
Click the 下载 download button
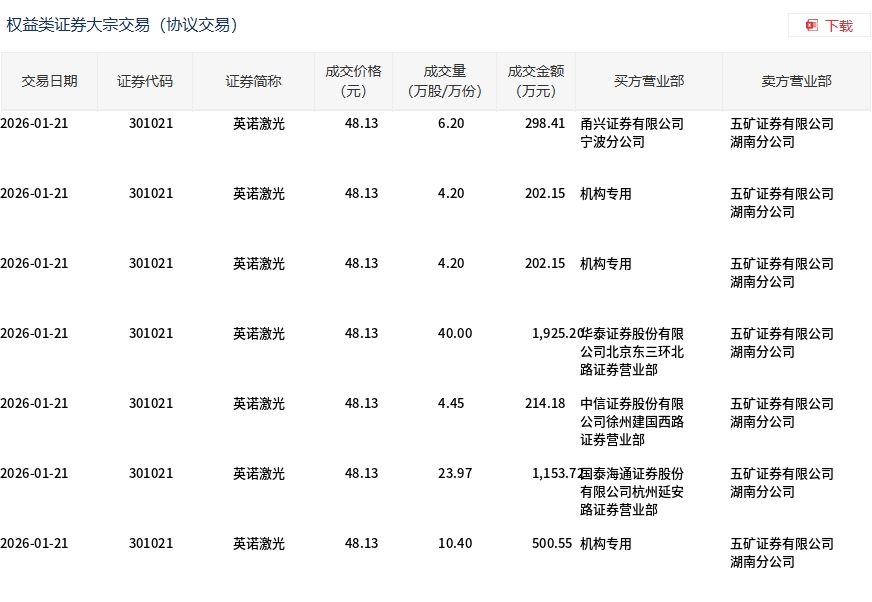[829, 26]
